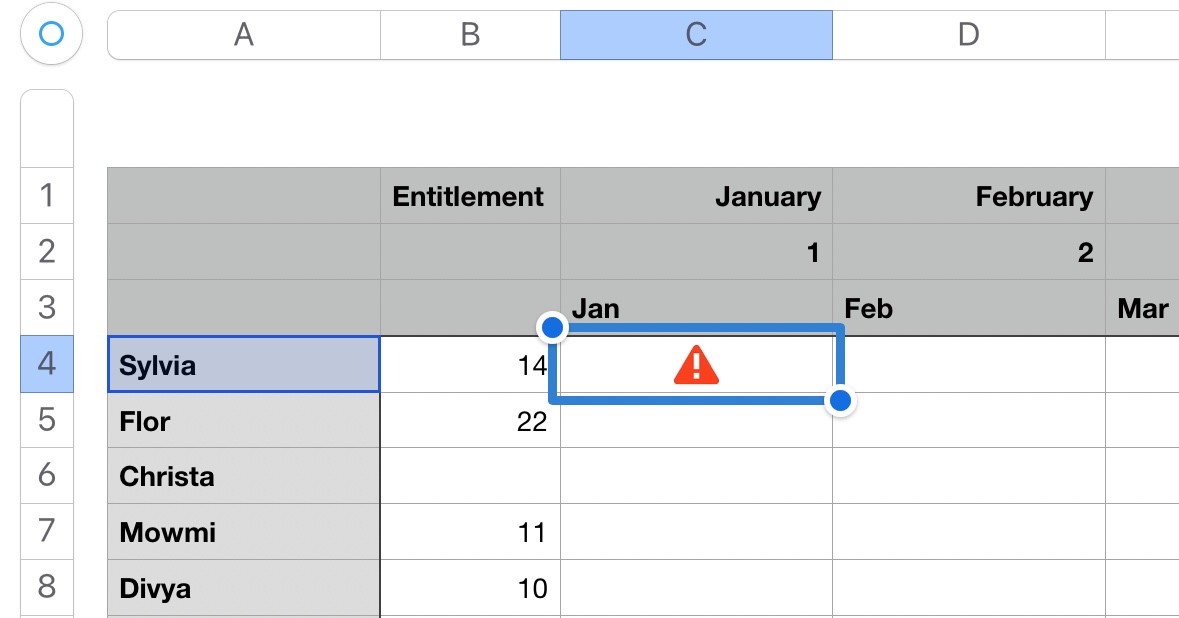Select row 4 header

[x=47, y=364]
